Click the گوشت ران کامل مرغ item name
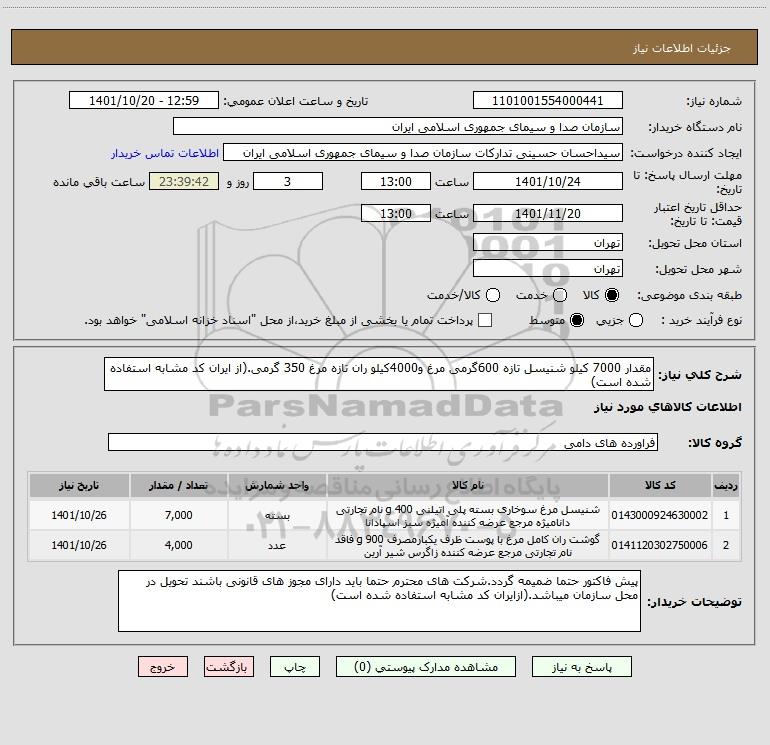Image resolution: width=770 pixels, height=745 pixels. pyautogui.click(x=468, y=546)
